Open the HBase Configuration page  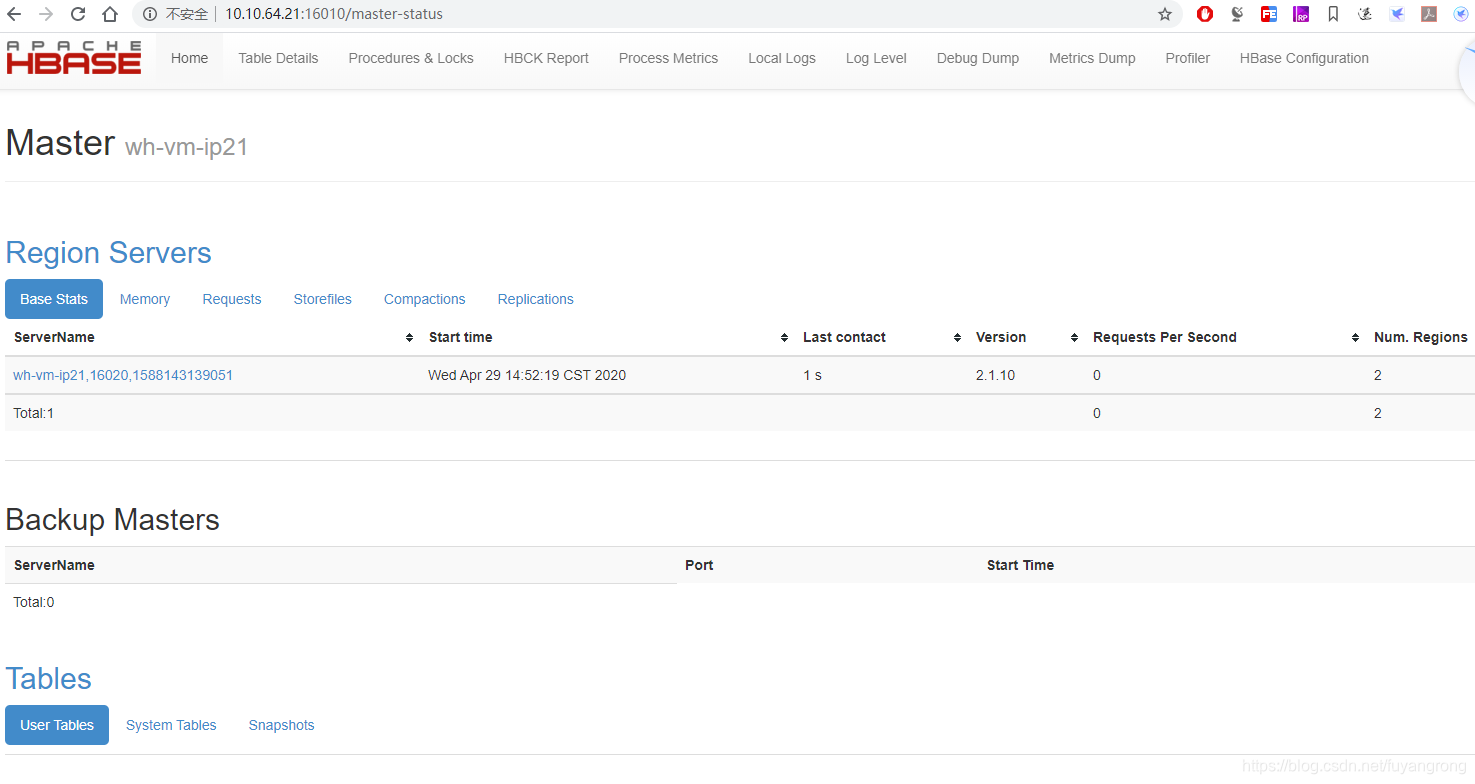(x=1304, y=58)
